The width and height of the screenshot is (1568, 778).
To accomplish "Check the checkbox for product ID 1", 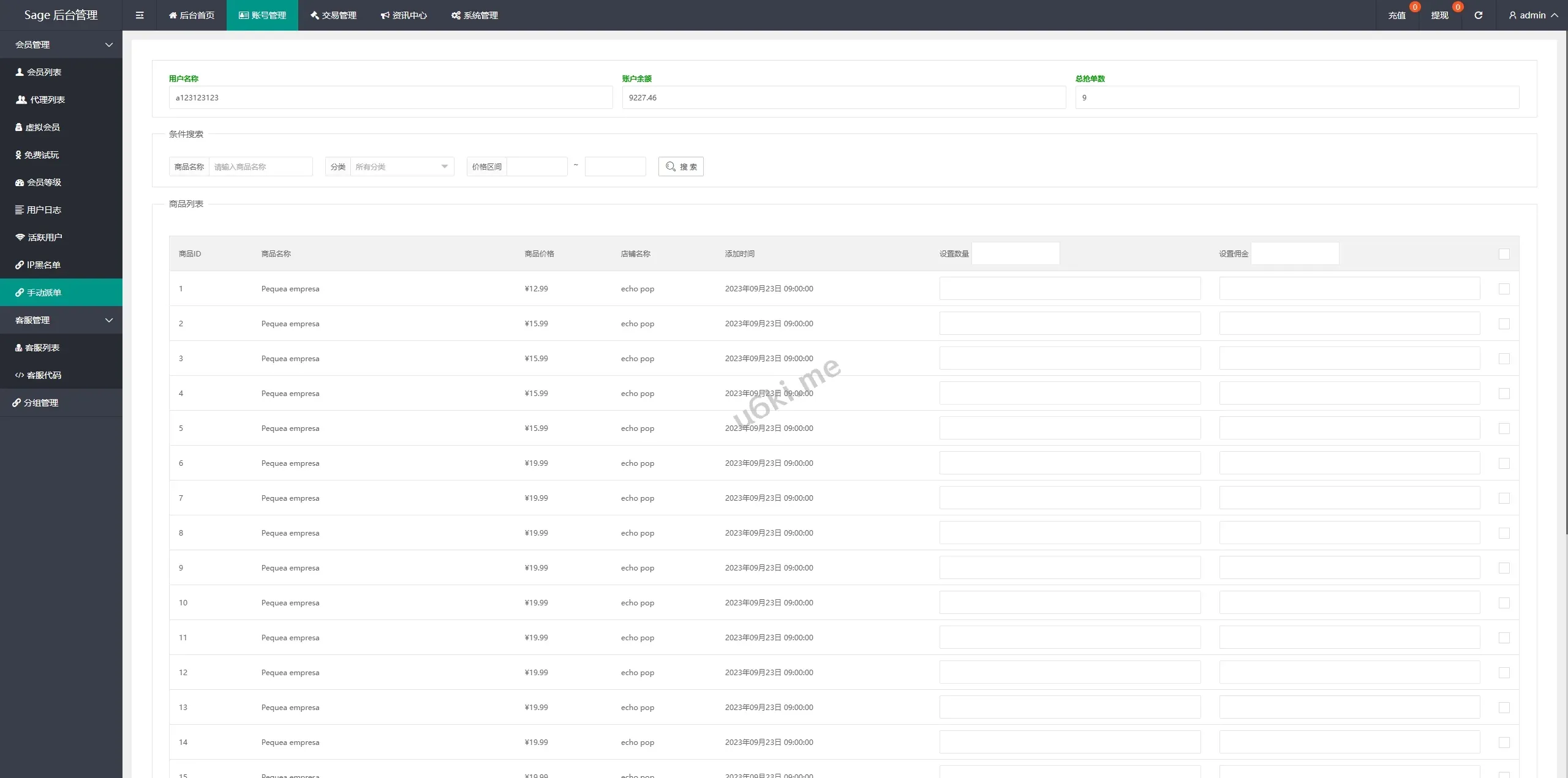I will click(x=1504, y=289).
